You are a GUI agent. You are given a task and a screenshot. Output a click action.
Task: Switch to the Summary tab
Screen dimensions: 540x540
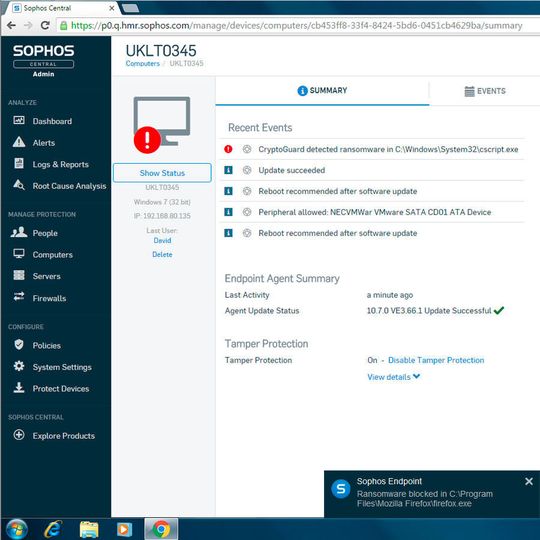tap(322, 91)
